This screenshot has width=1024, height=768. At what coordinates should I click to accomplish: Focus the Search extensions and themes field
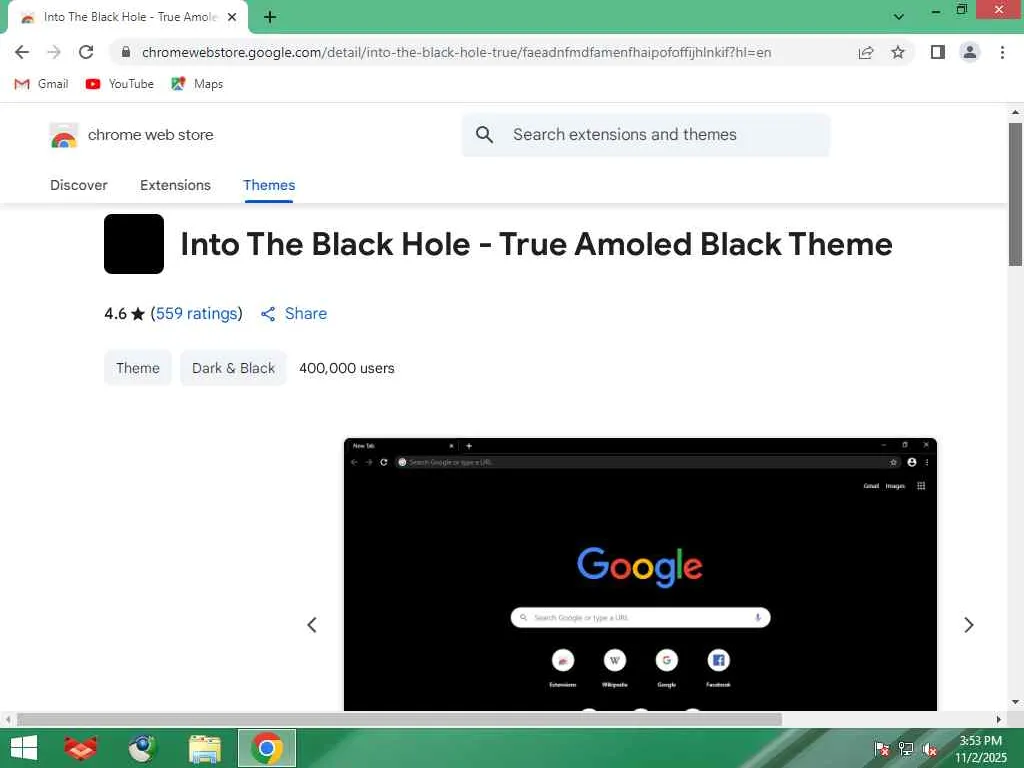click(x=646, y=135)
